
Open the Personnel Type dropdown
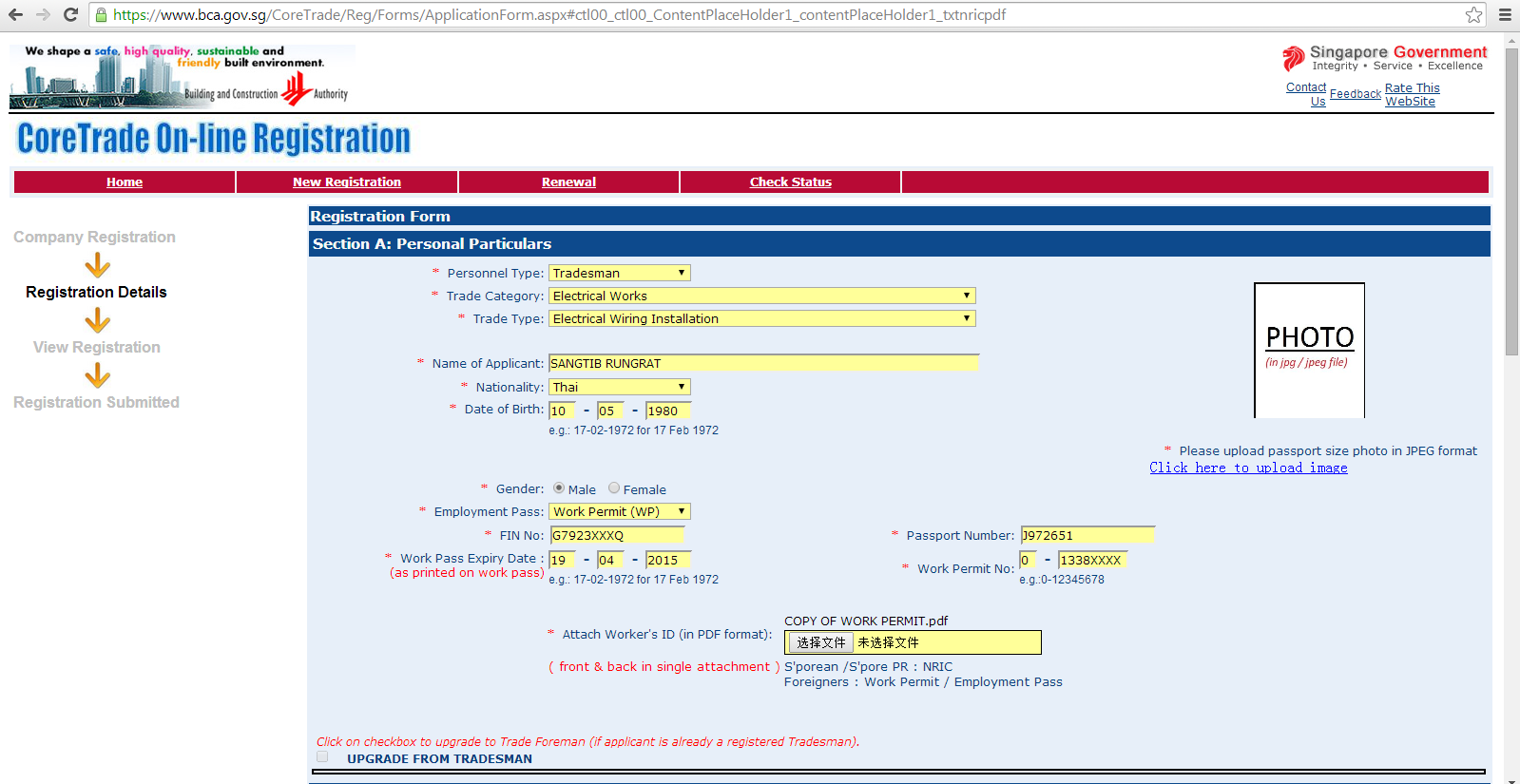tap(620, 273)
